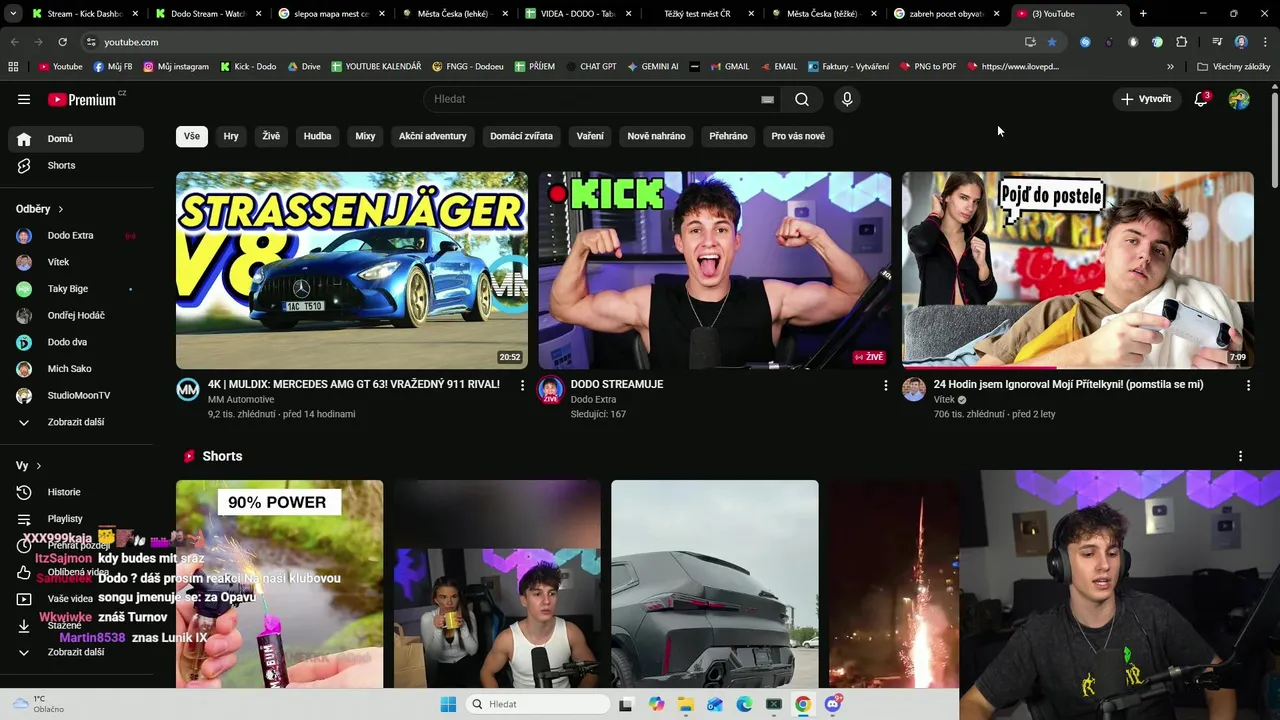The width and height of the screenshot is (1280, 720).
Task: Switch to the slepa mapa mest tab
Action: (331, 14)
